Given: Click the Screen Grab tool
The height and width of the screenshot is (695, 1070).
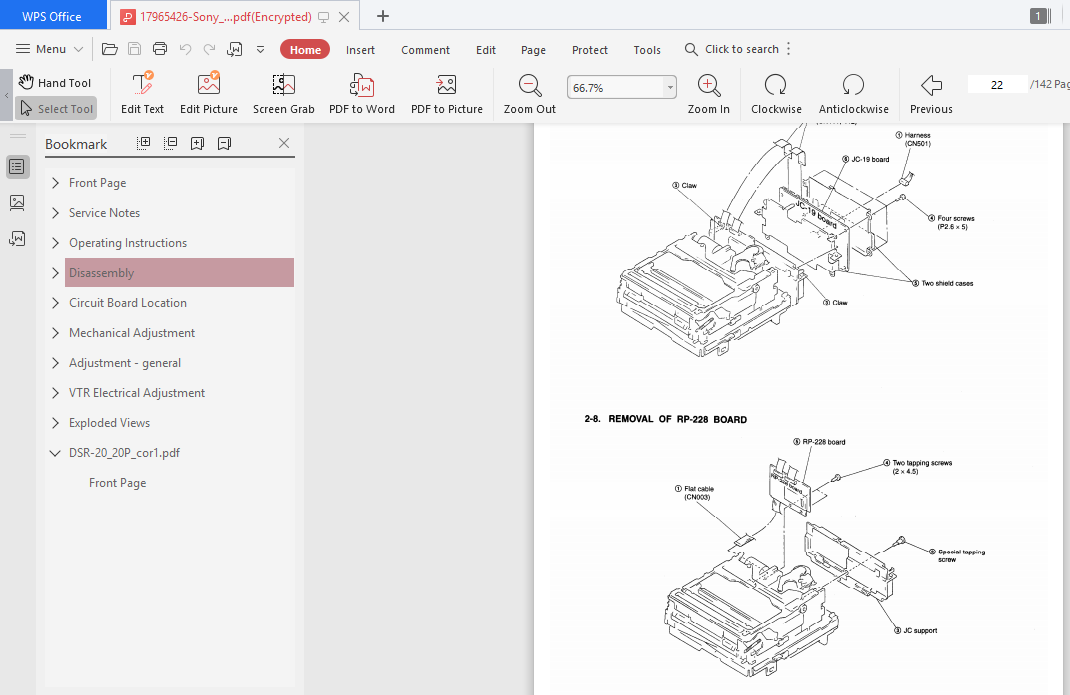Looking at the screenshot, I should point(284,93).
